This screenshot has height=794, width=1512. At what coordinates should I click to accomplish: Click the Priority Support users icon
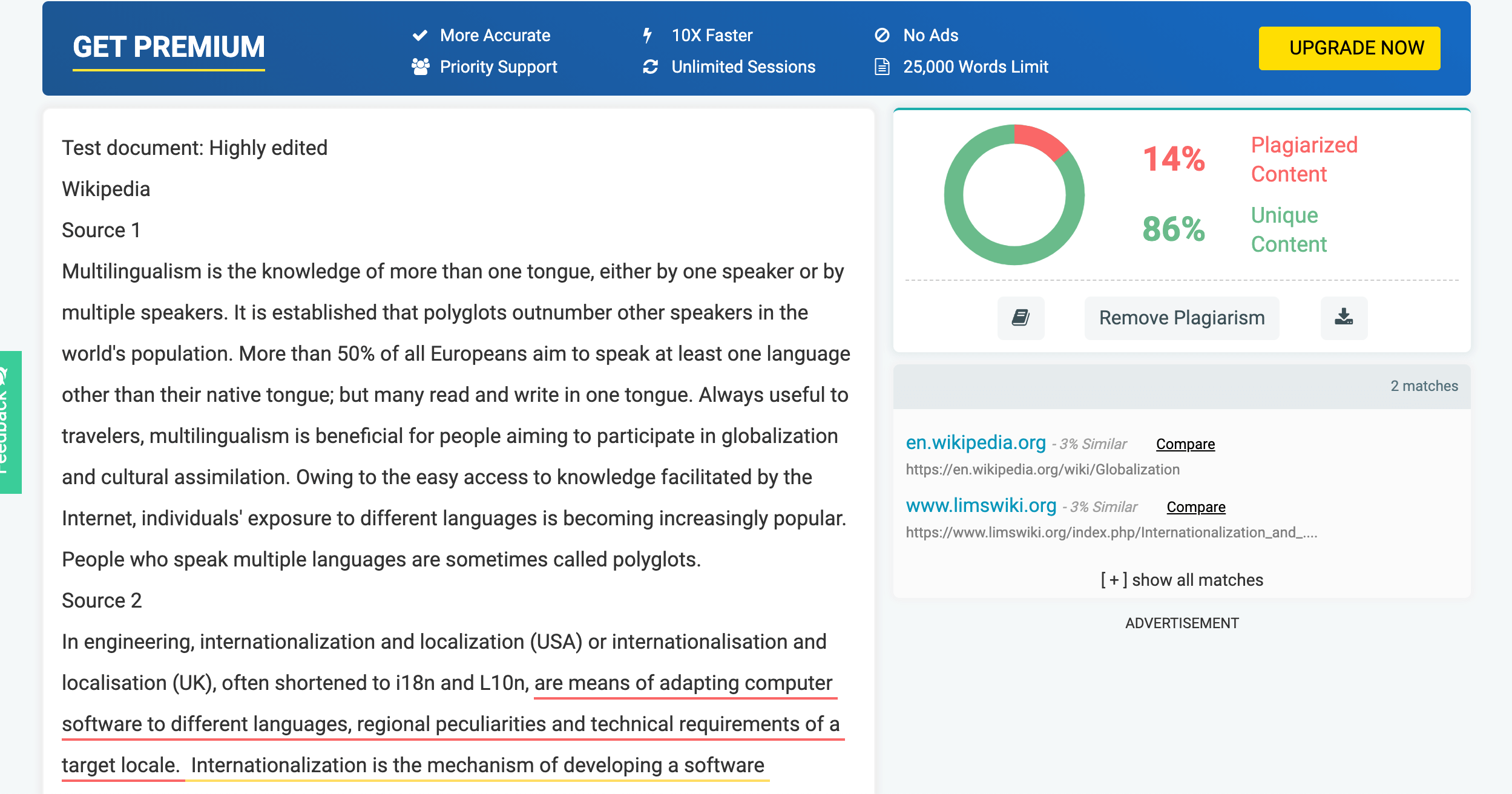pyautogui.click(x=420, y=67)
